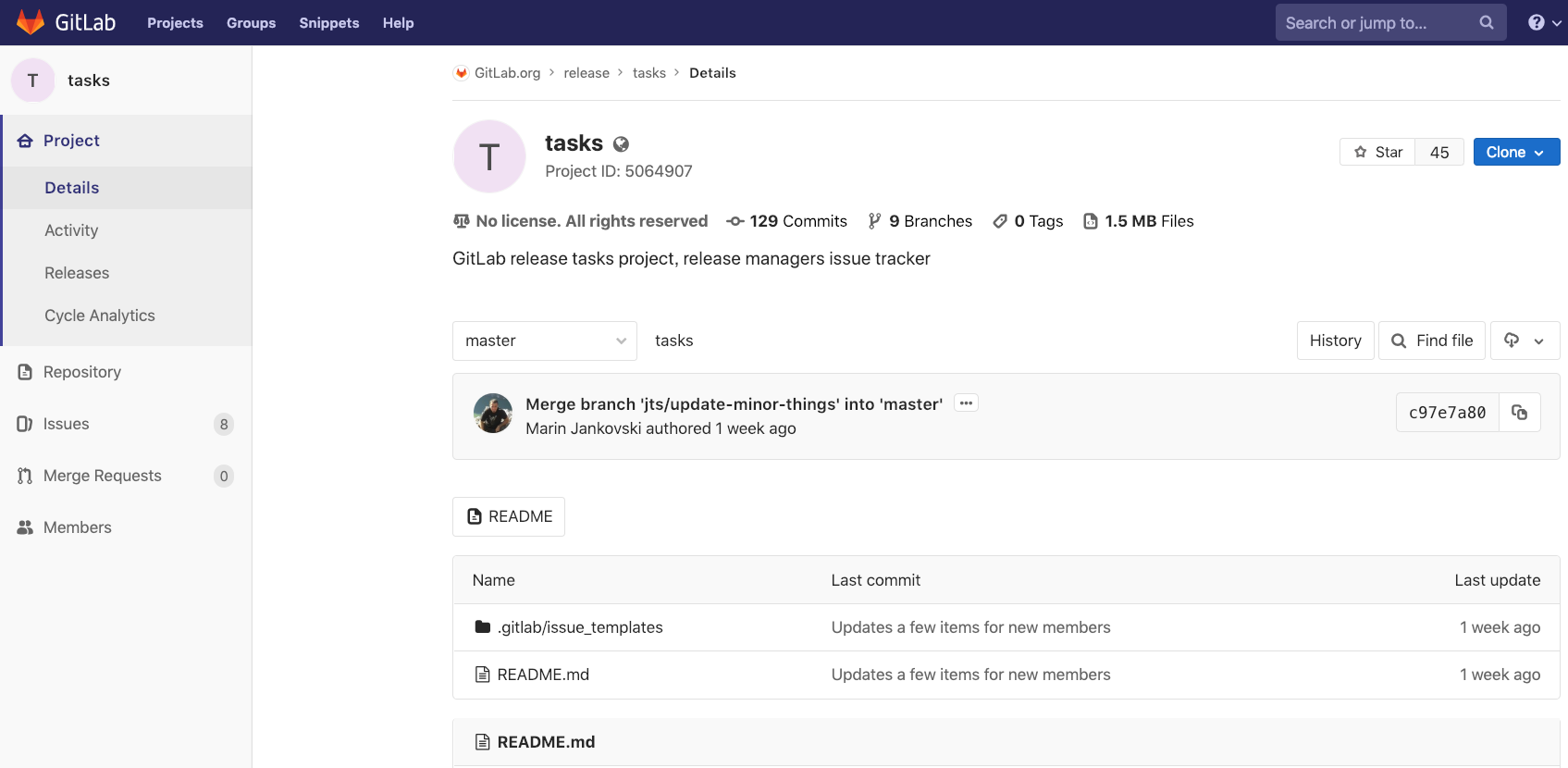The width and height of the screenshot is (1568, 768).
Task: Open the 9 Branches link
Action: point(920,221)
